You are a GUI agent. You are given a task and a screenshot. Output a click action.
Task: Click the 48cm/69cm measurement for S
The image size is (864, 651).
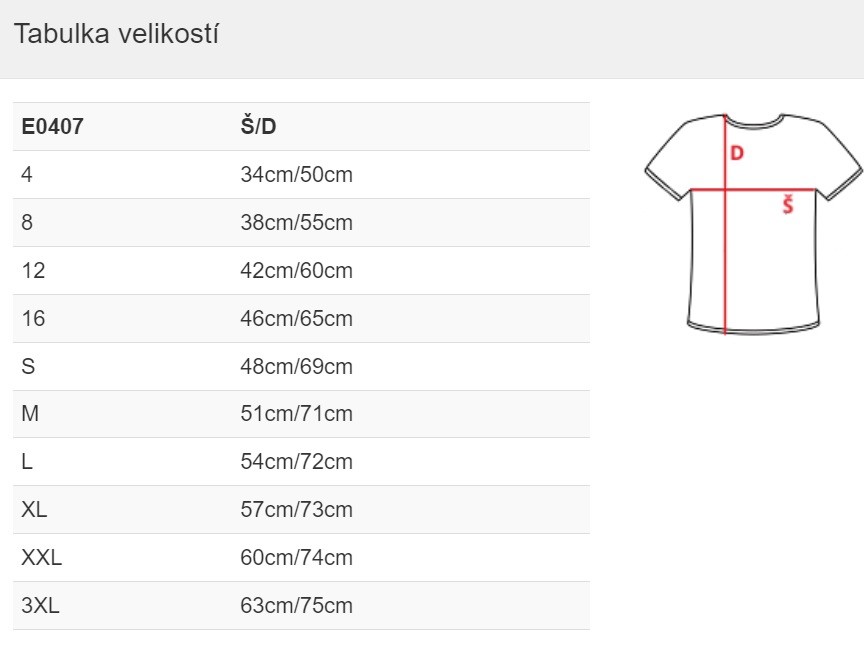pos(296,367)
